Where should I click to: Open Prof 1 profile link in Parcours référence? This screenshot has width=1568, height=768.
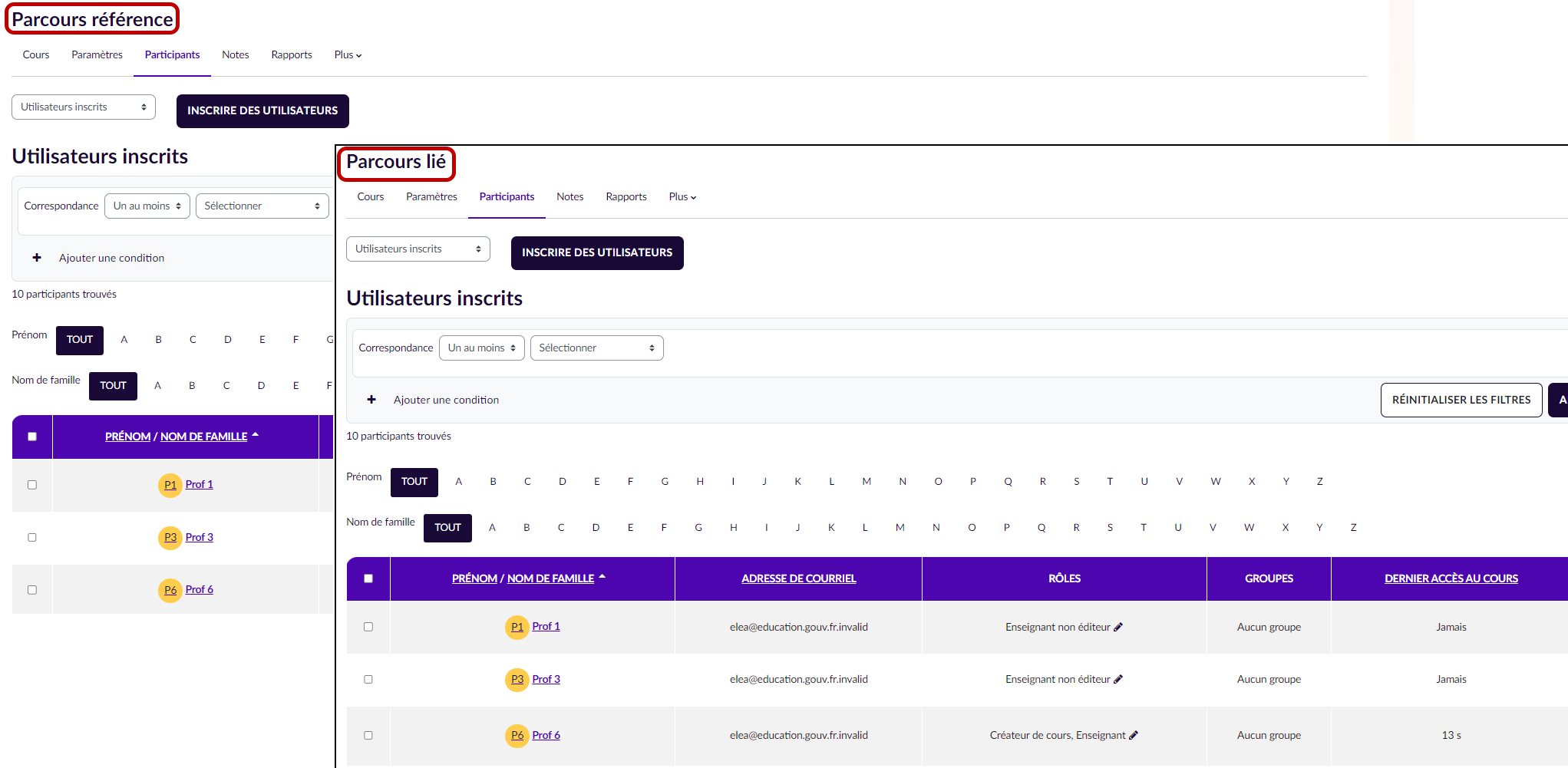point(199,484)
